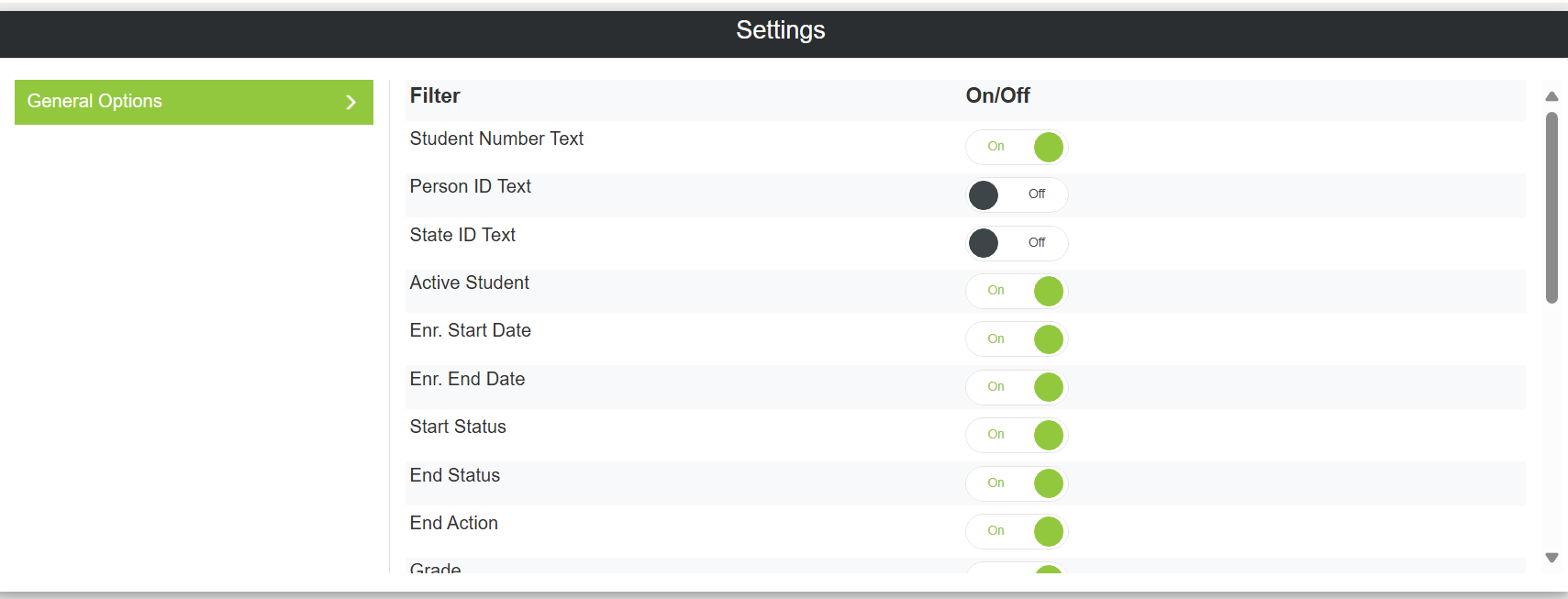Image resolution: width=1568 pixels, height=599 pixels.
Task: Click the Person ID Text filter label
Action: pyautogui.click(x=470, y=186)
